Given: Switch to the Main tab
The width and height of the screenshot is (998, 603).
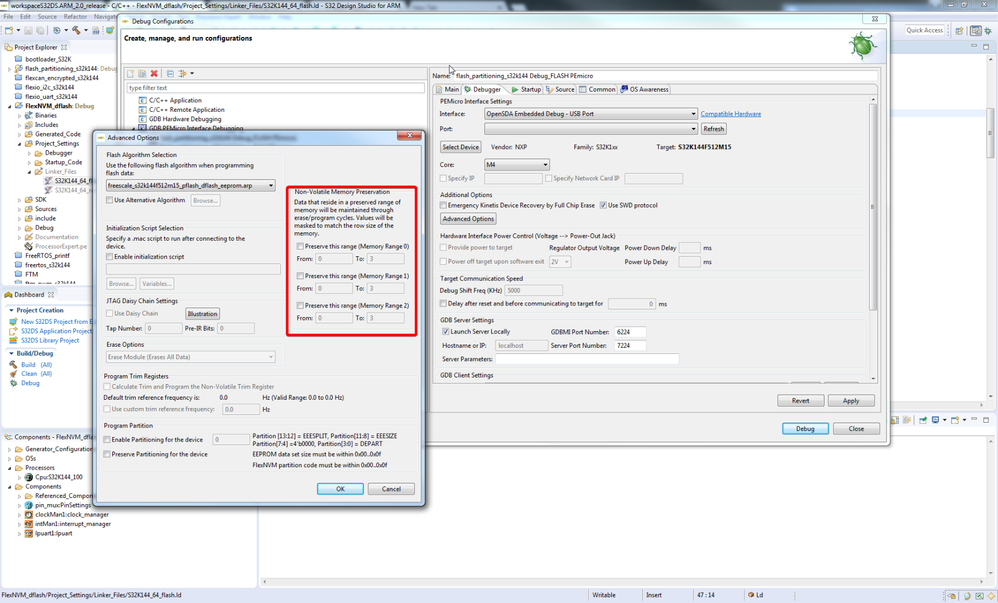Looking at the screenshot, I should click(x=447, y=90).
